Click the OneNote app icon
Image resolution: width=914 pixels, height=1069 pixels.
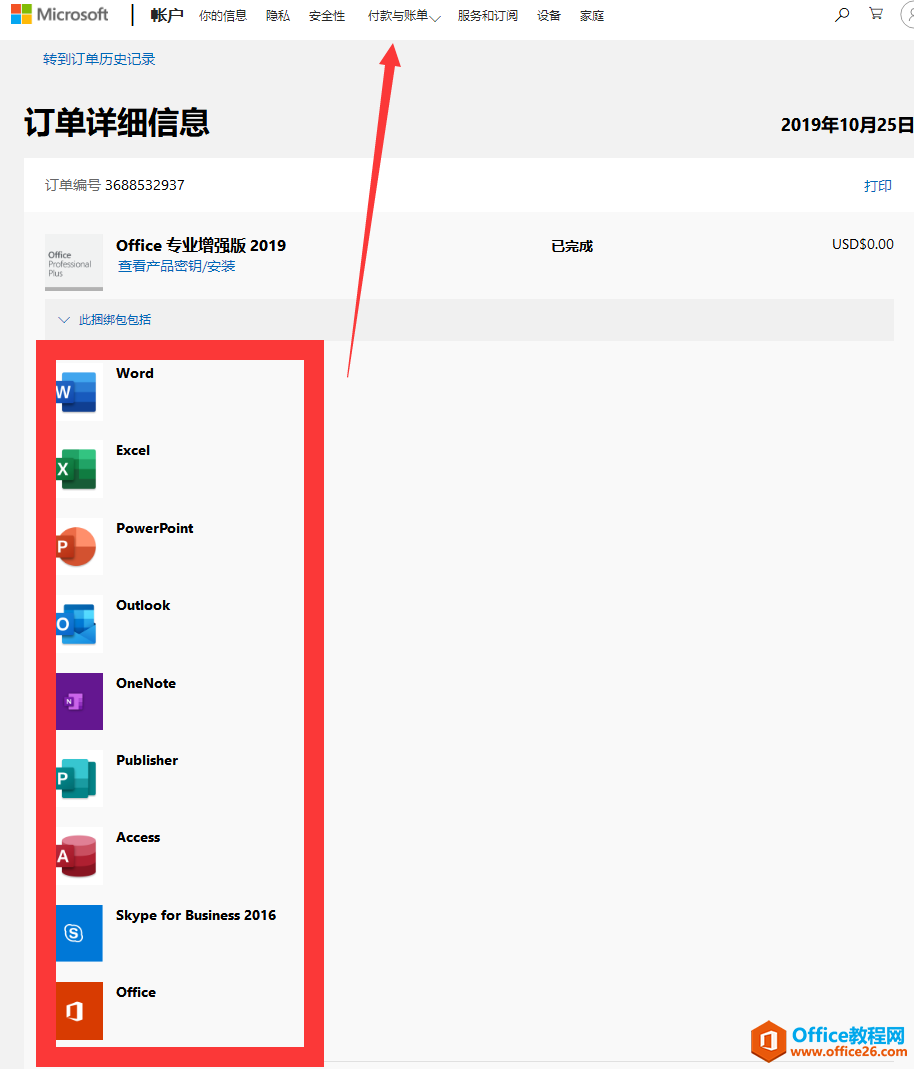tap(79, 702)
